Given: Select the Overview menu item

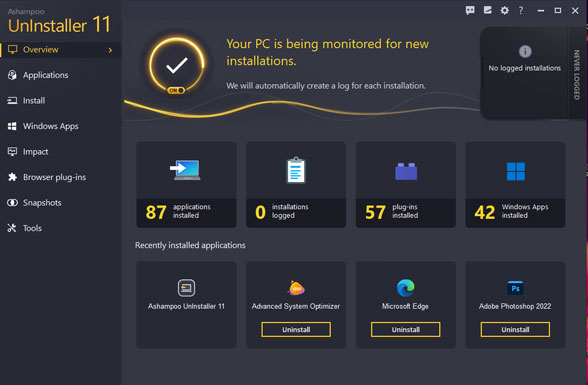Looking at the screenshot, I should (60, 49).
